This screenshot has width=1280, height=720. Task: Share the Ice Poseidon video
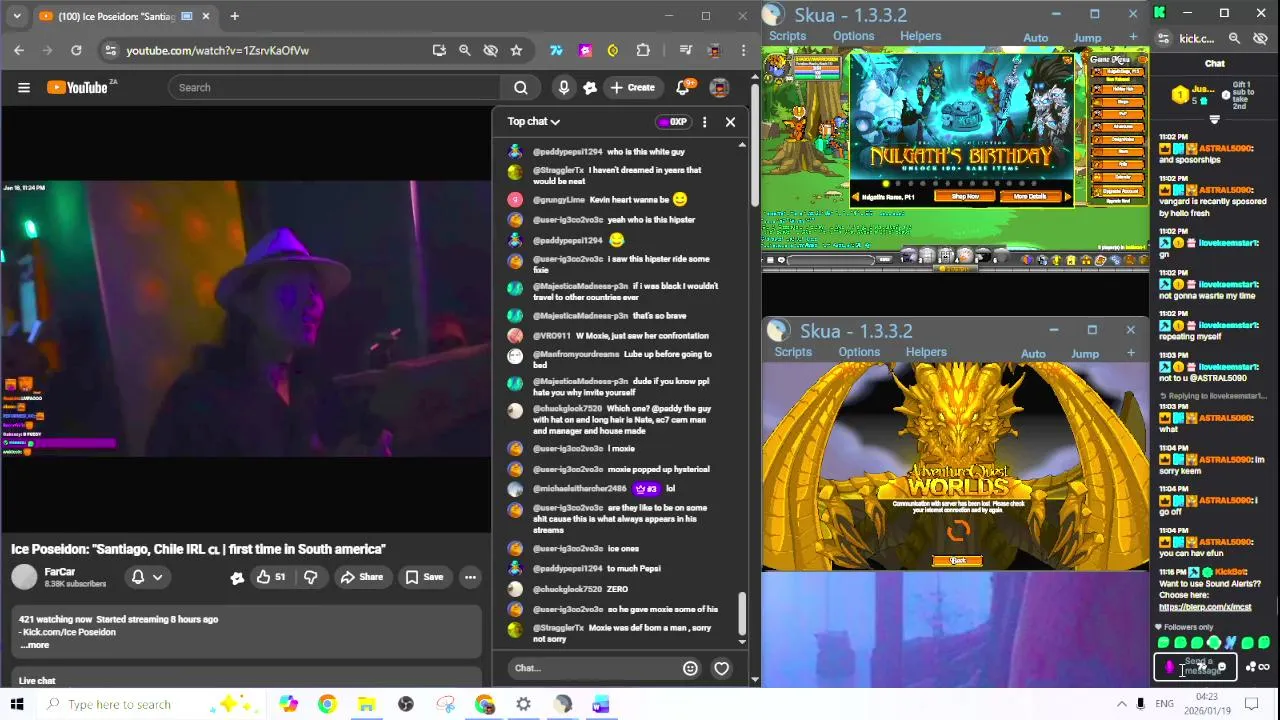click(x=361, y=577)
